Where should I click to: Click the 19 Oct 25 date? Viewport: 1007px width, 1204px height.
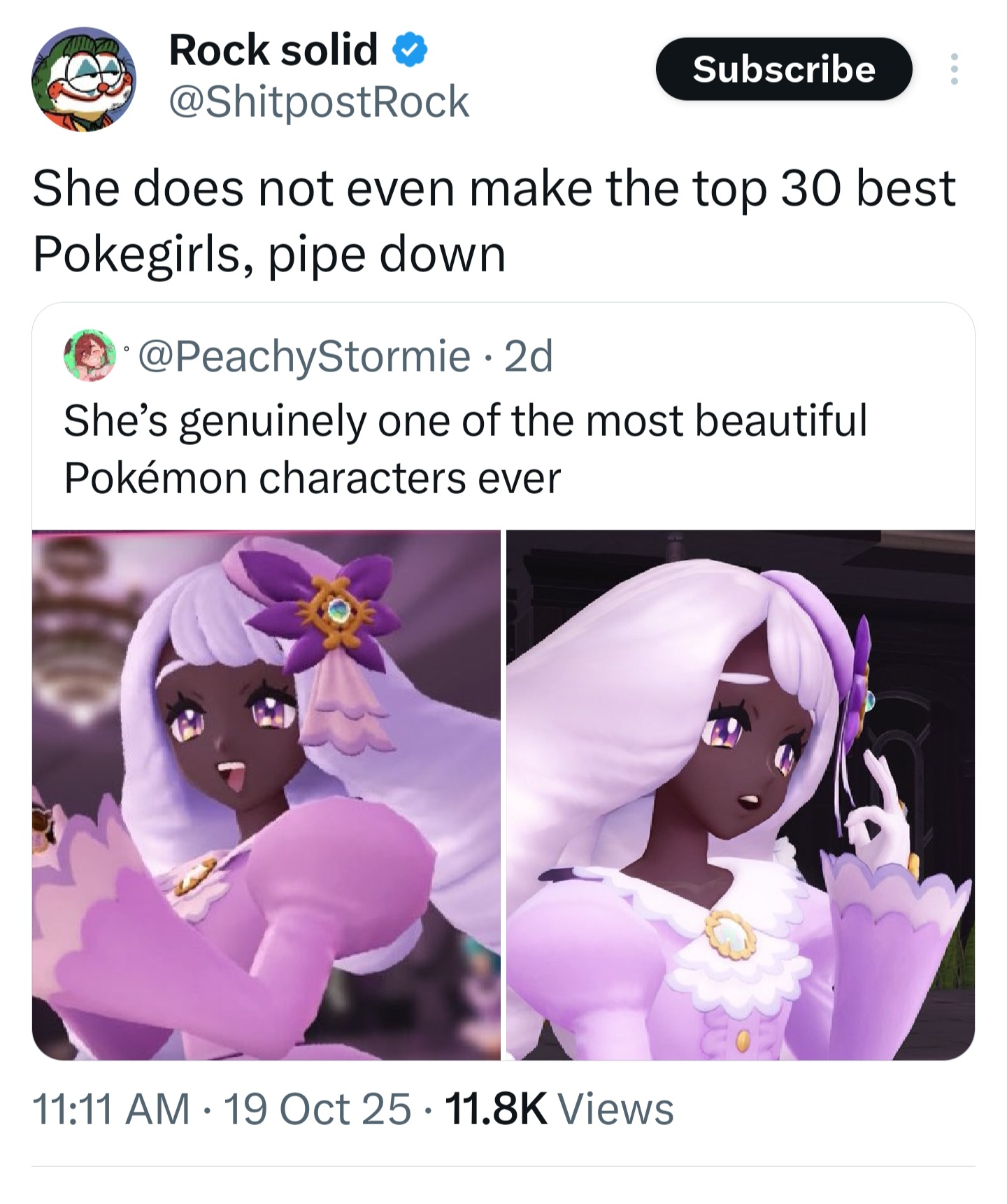tap(317, 1109)
